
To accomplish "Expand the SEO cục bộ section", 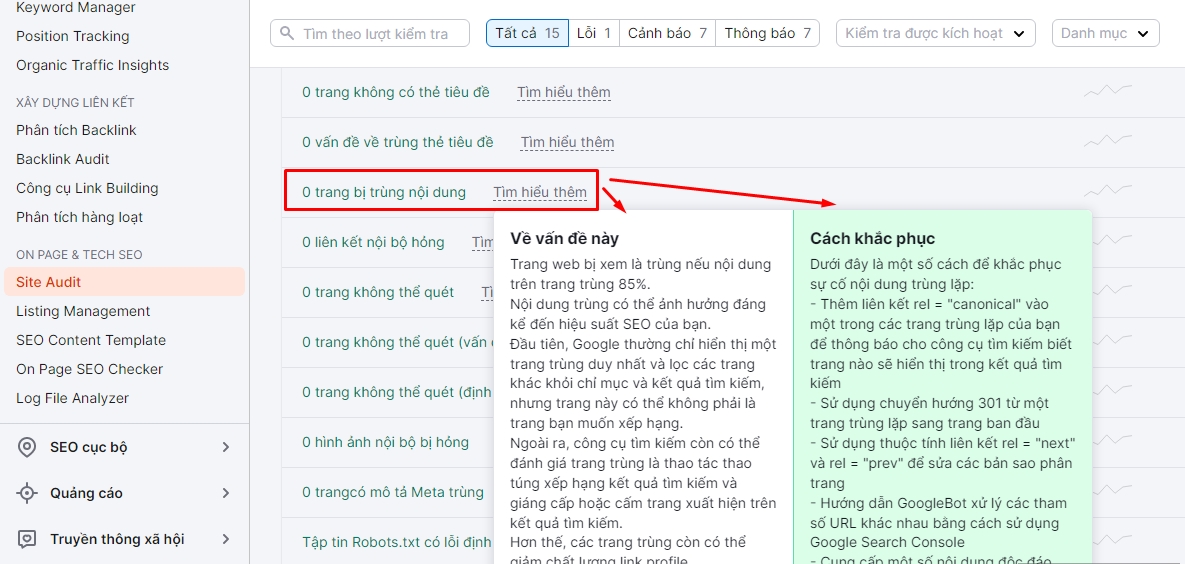I will 225,448.
